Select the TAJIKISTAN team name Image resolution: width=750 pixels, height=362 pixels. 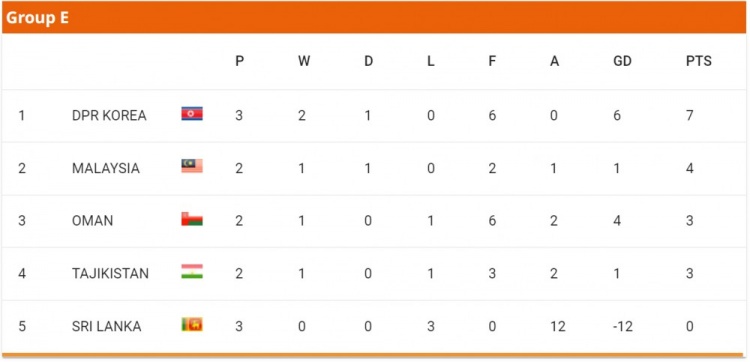pyautogui.click(x=110, y=274)
